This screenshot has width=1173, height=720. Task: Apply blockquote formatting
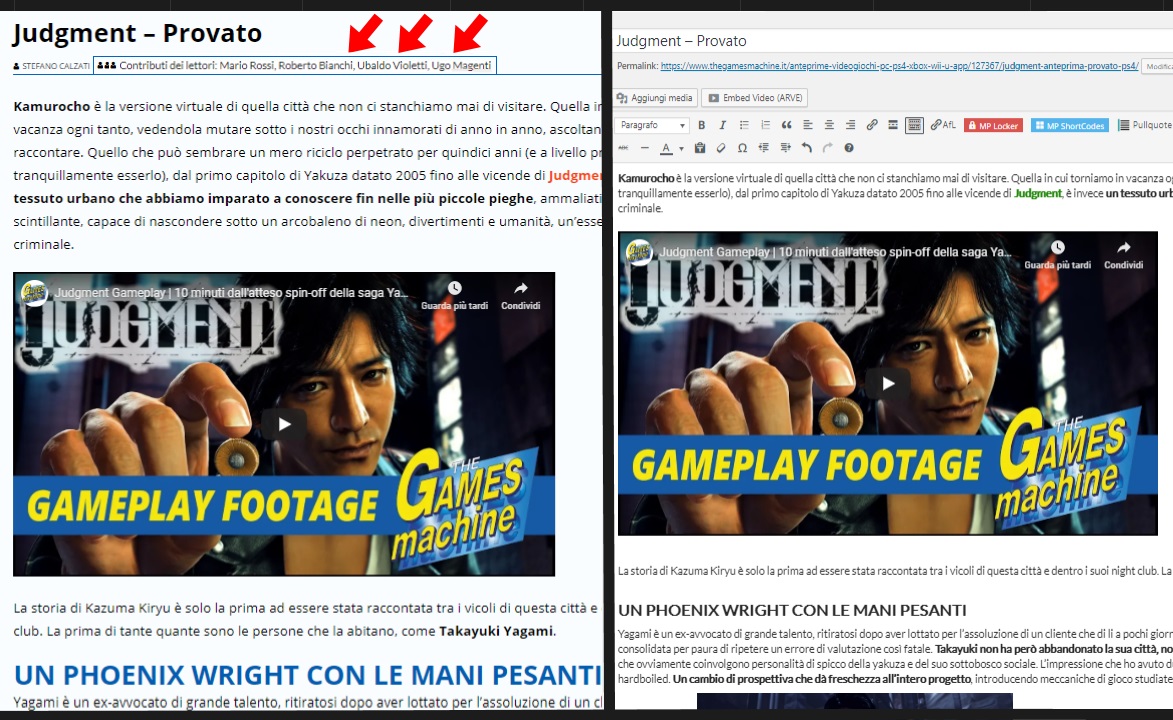pyautogui.click(x=786, y=125)
